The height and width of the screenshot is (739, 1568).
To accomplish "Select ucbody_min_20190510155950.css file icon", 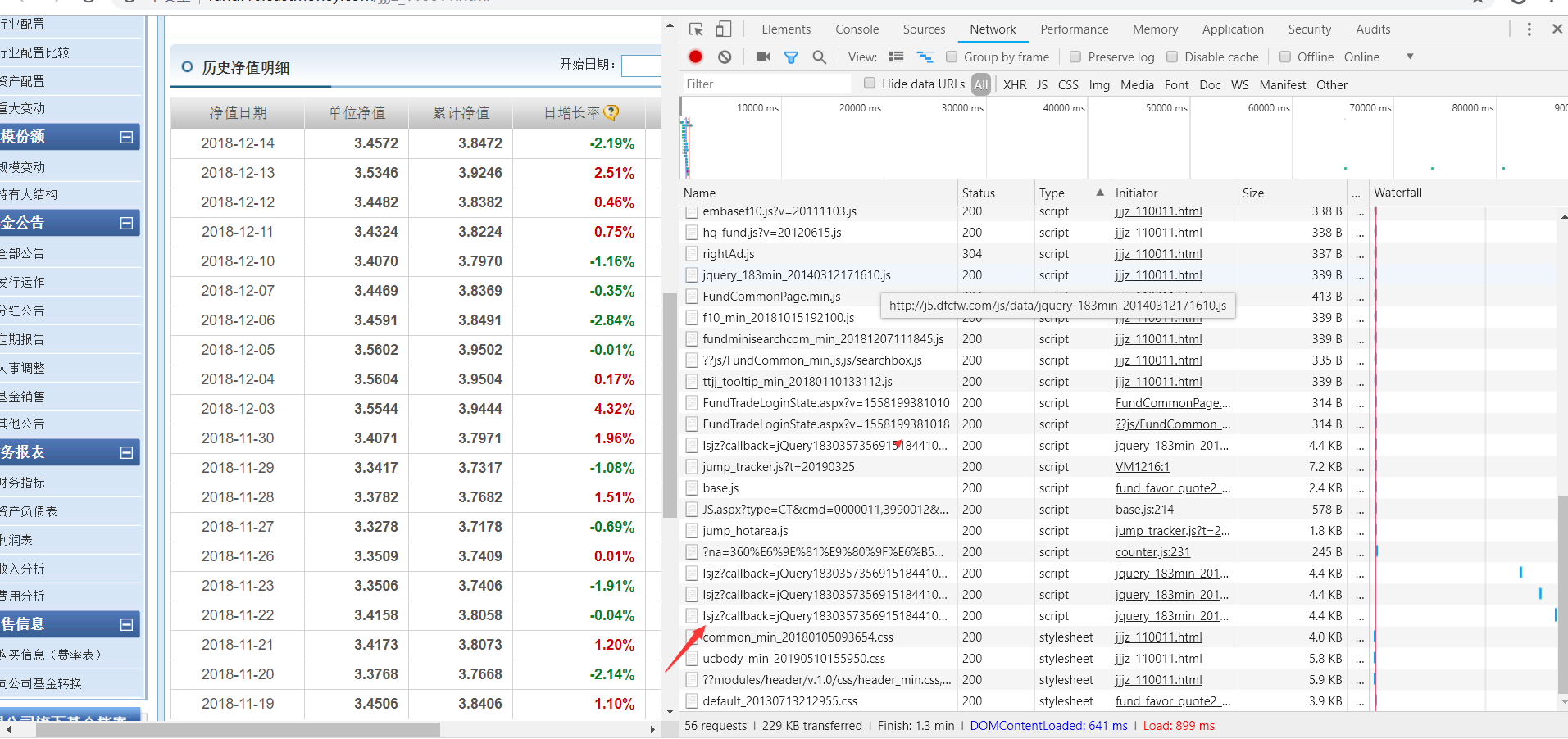I will click(x=692, y=659).
